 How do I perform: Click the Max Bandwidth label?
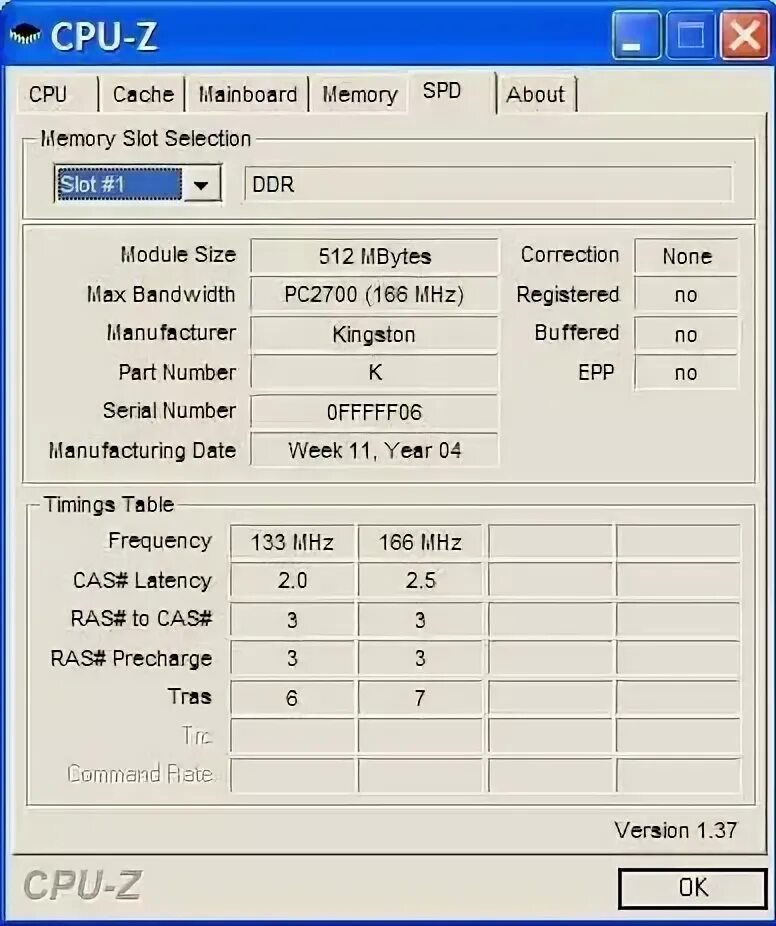pos(161,294)
